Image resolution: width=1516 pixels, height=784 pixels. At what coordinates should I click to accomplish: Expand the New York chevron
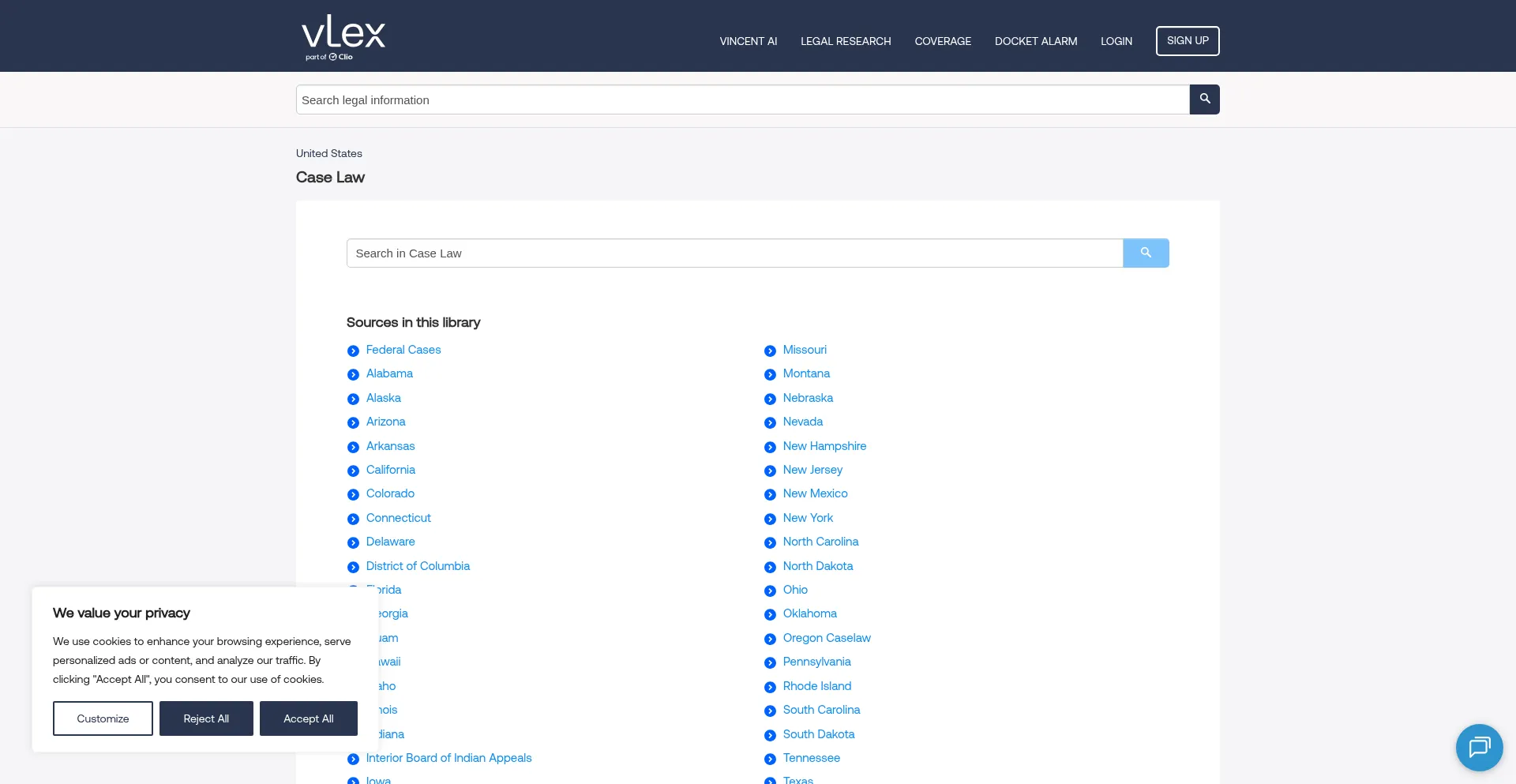coord(770,519)
